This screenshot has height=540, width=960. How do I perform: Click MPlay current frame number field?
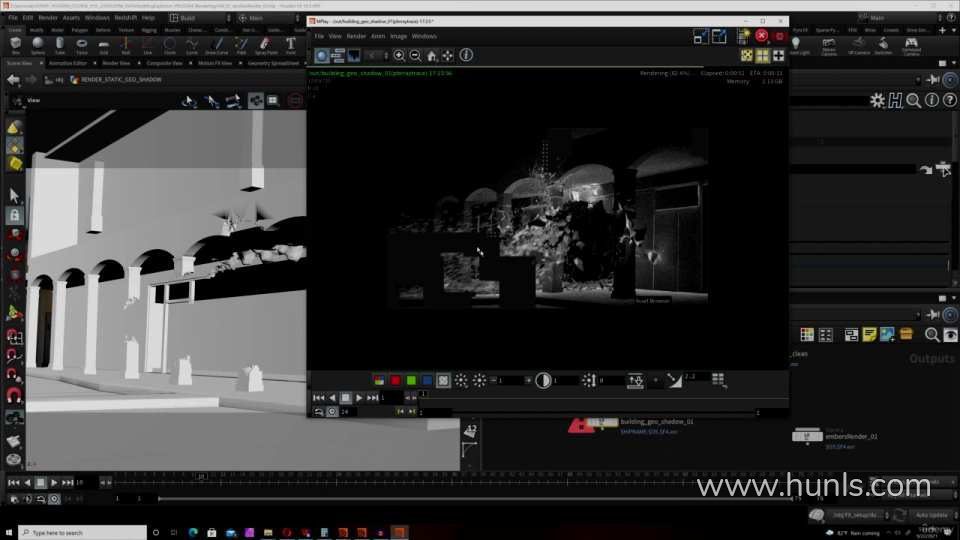(x=392, y=398)
